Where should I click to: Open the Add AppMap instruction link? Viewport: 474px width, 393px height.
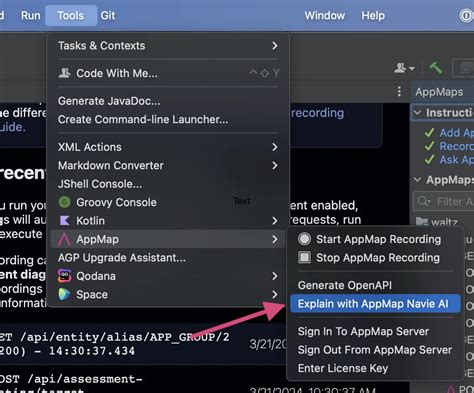coord(456,133)
